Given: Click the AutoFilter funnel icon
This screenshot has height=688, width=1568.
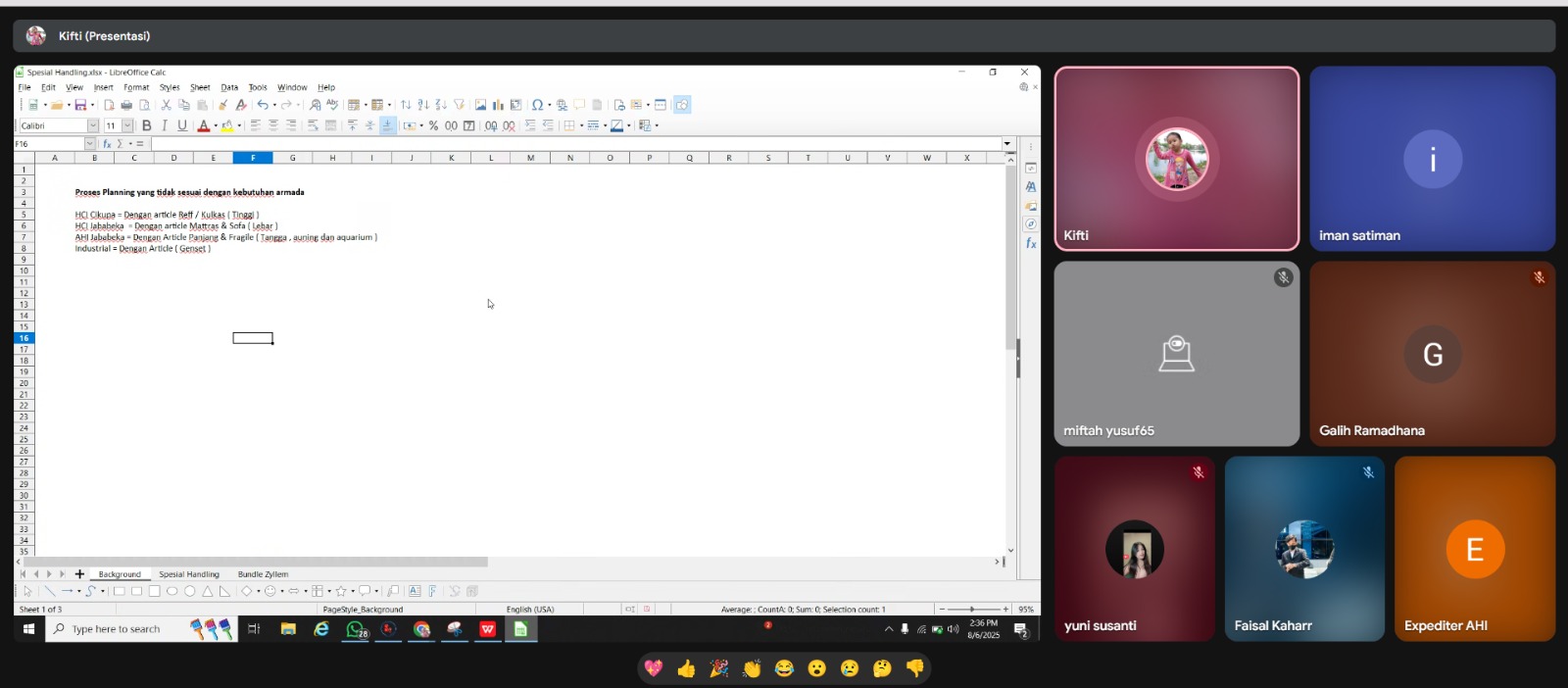Looking at the screenshot, I should (x=459, y=105).
